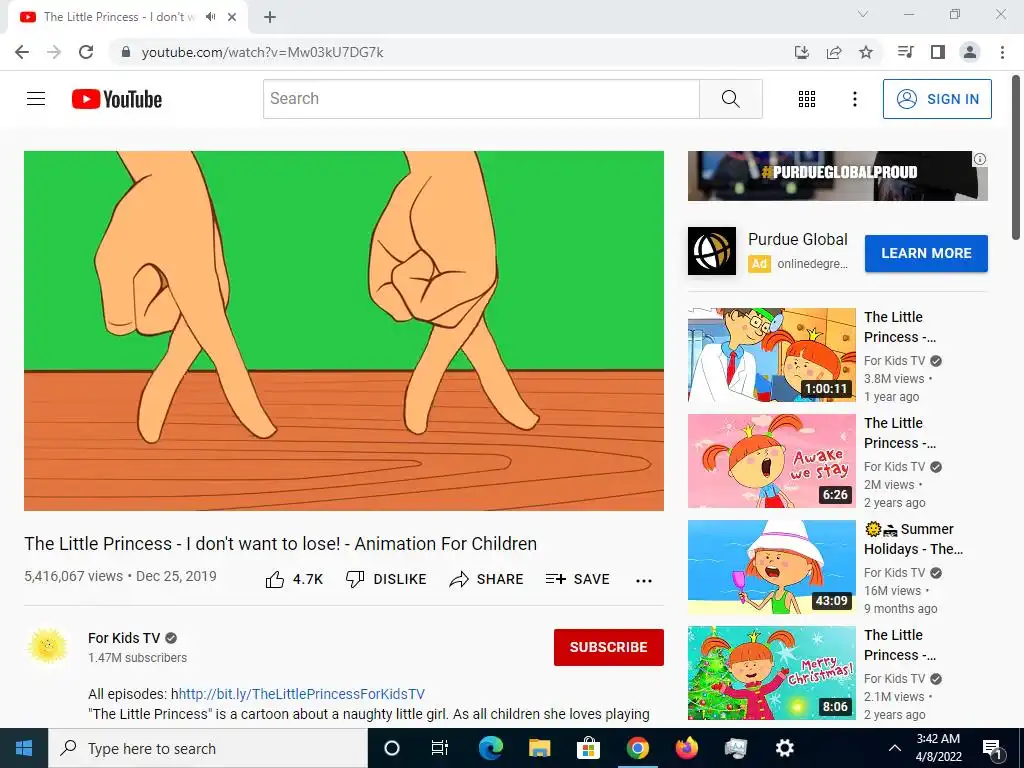Play the Merry Christmas 8:06 video
The image size is (1024, 768).
coord(771,673)
